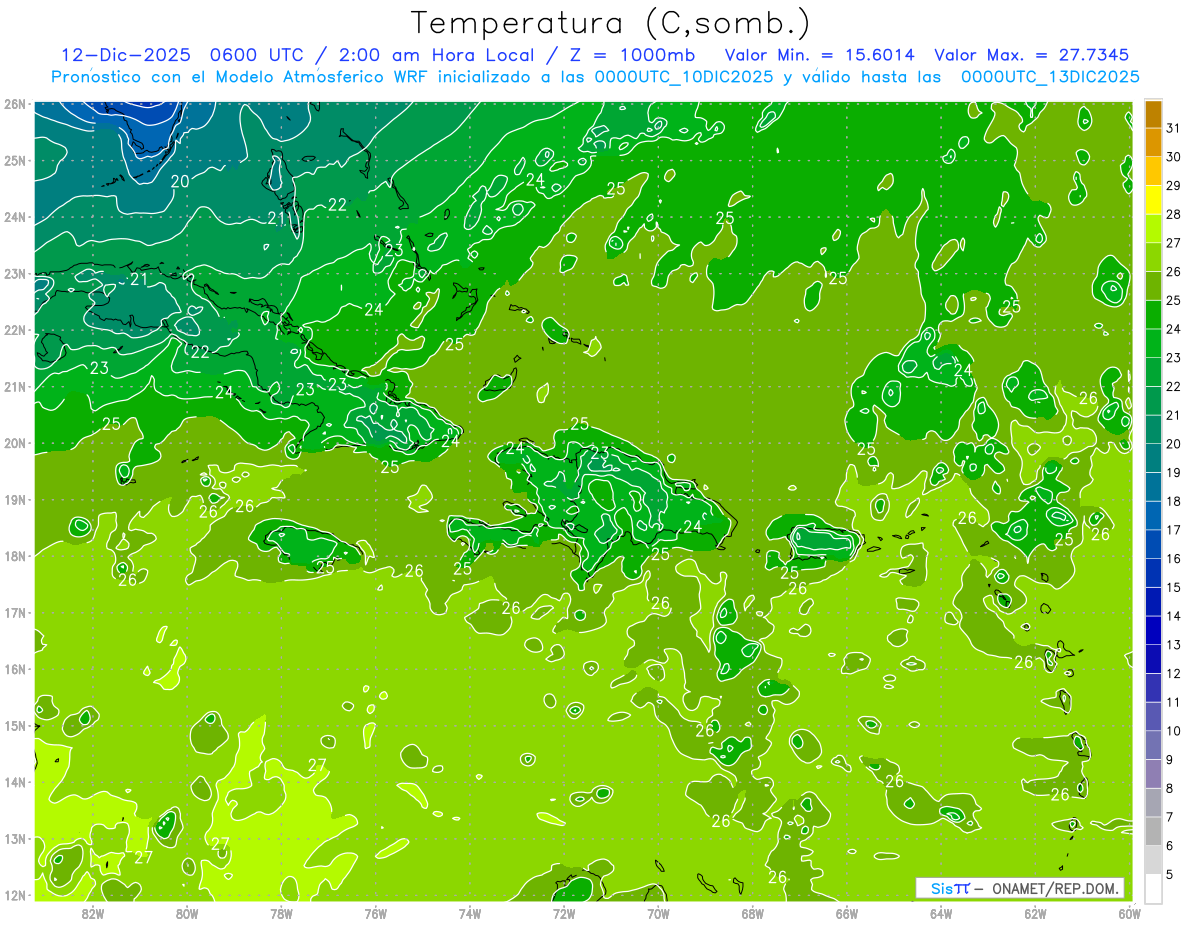This screenshot has width=1200, height=927.
Task: Click the 'Valor Max. = 27.7345' text
Action: tap(1031, 55)
